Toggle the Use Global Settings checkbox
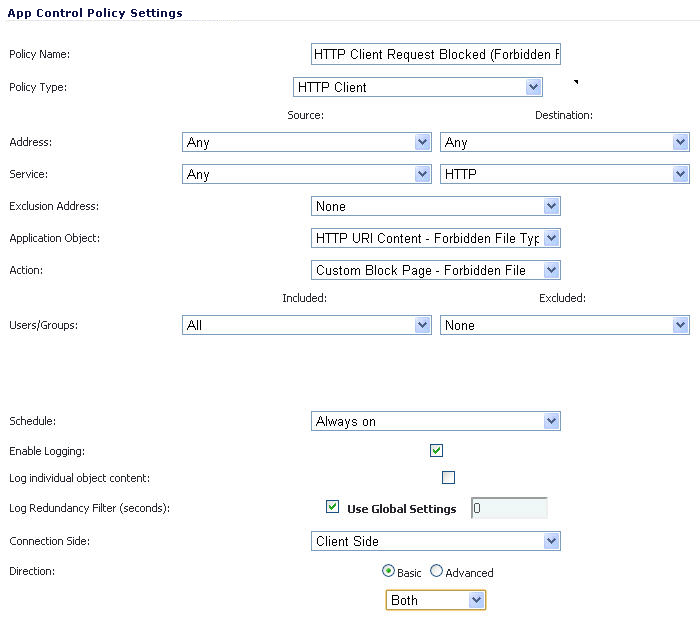Screen dimensions: 700x619 pos(332,507)
